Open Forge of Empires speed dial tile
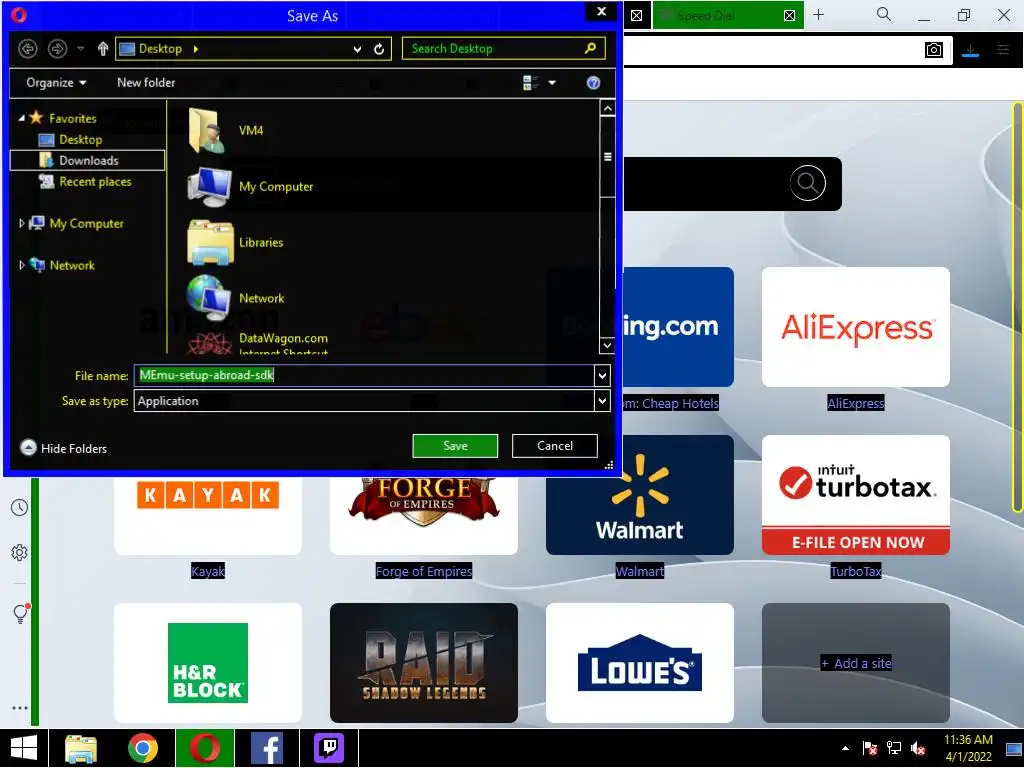Screen dimensions: 1024x768 click(x=424, y=516)
